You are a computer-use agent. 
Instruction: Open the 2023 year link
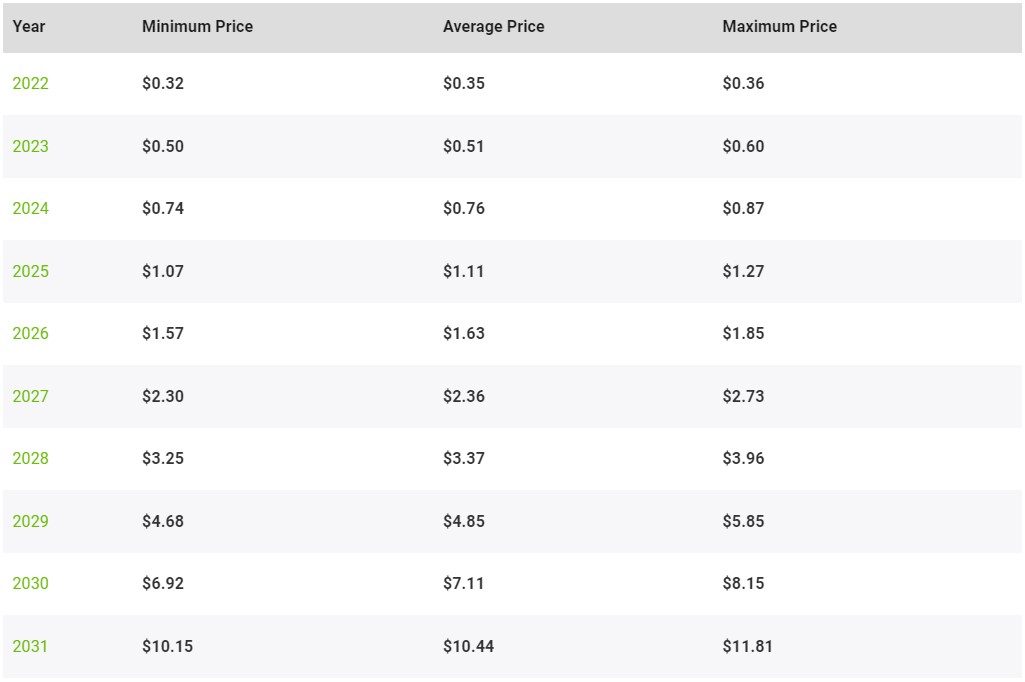tap(30, 146)
